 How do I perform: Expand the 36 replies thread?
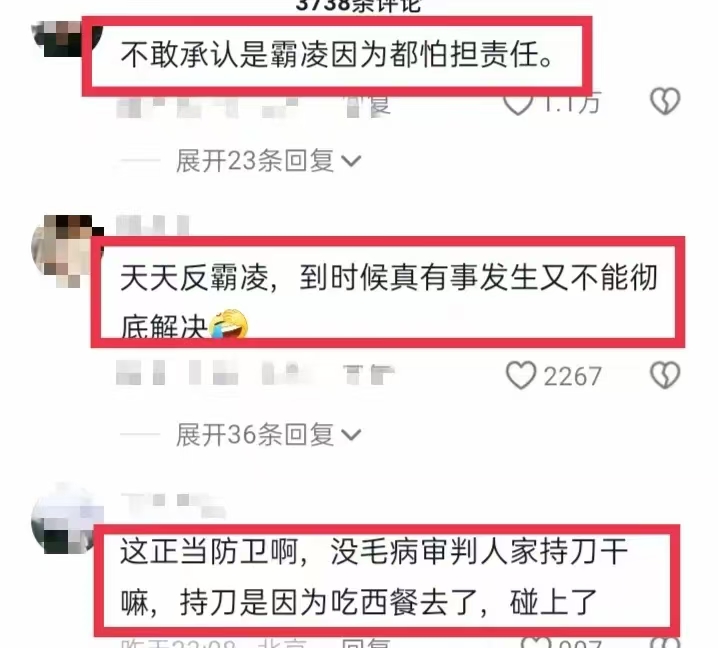tap(268, 434)
